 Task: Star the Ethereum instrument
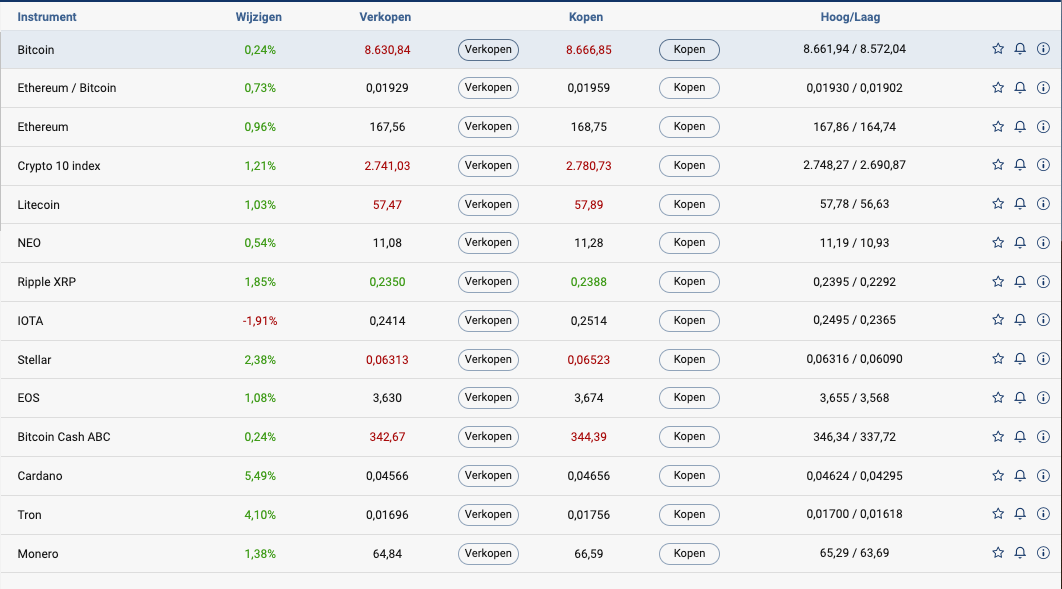pos(998,127)
